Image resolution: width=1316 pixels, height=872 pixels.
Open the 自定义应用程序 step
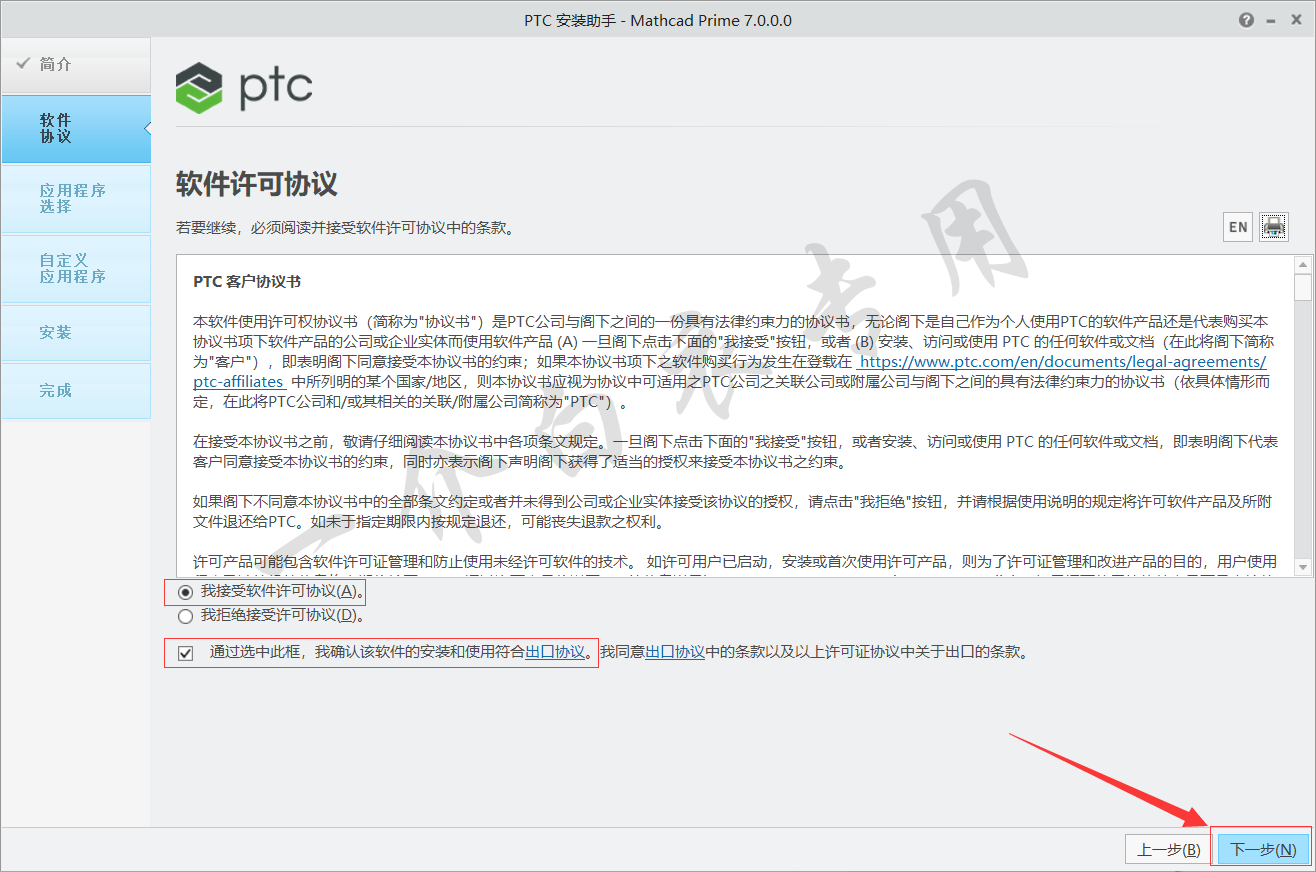[75, 269]
